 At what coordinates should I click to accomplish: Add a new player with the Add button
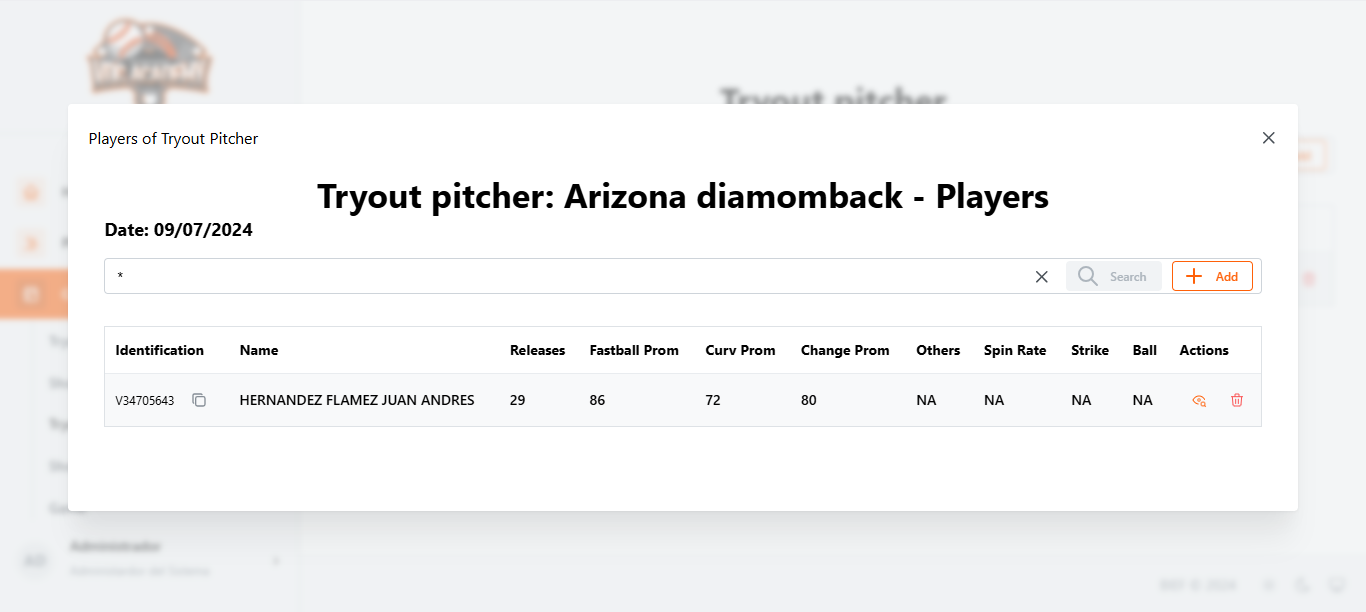[1212, 277]
